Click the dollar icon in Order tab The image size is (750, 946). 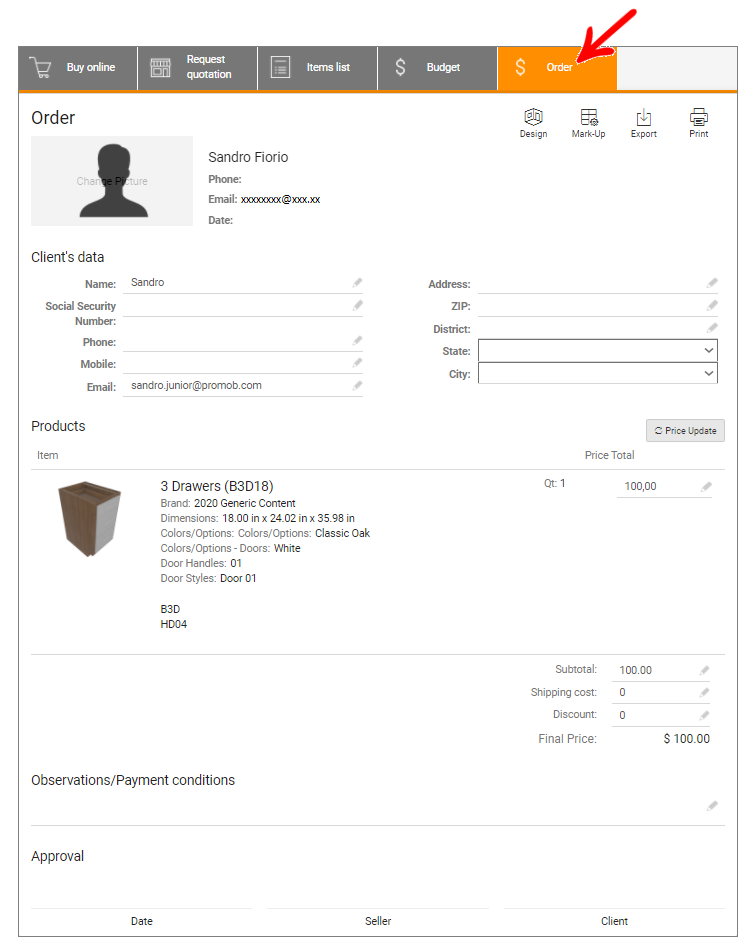tap(520, 67)
